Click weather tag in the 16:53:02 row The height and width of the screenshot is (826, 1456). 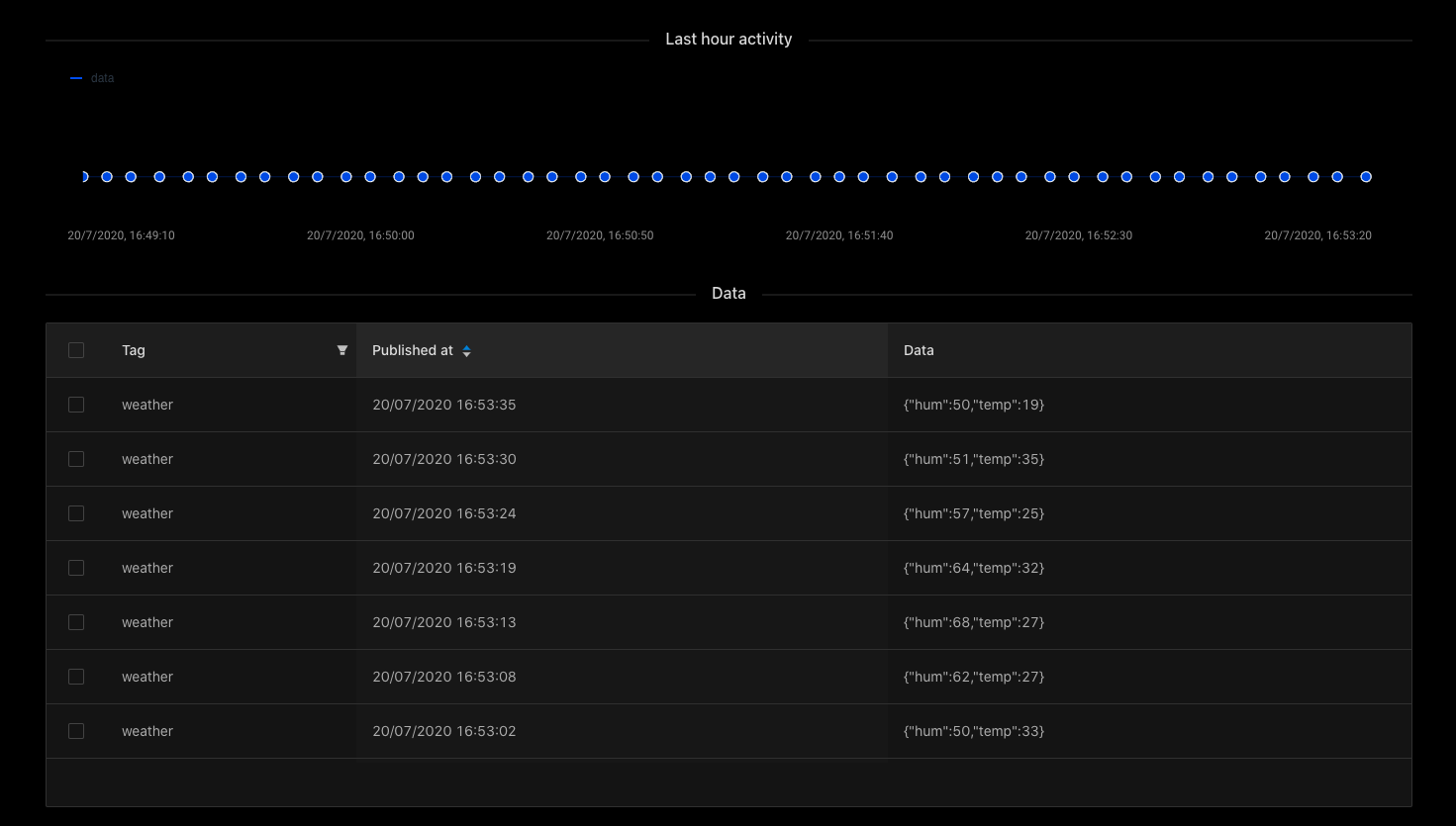click(x=147, y=731)
